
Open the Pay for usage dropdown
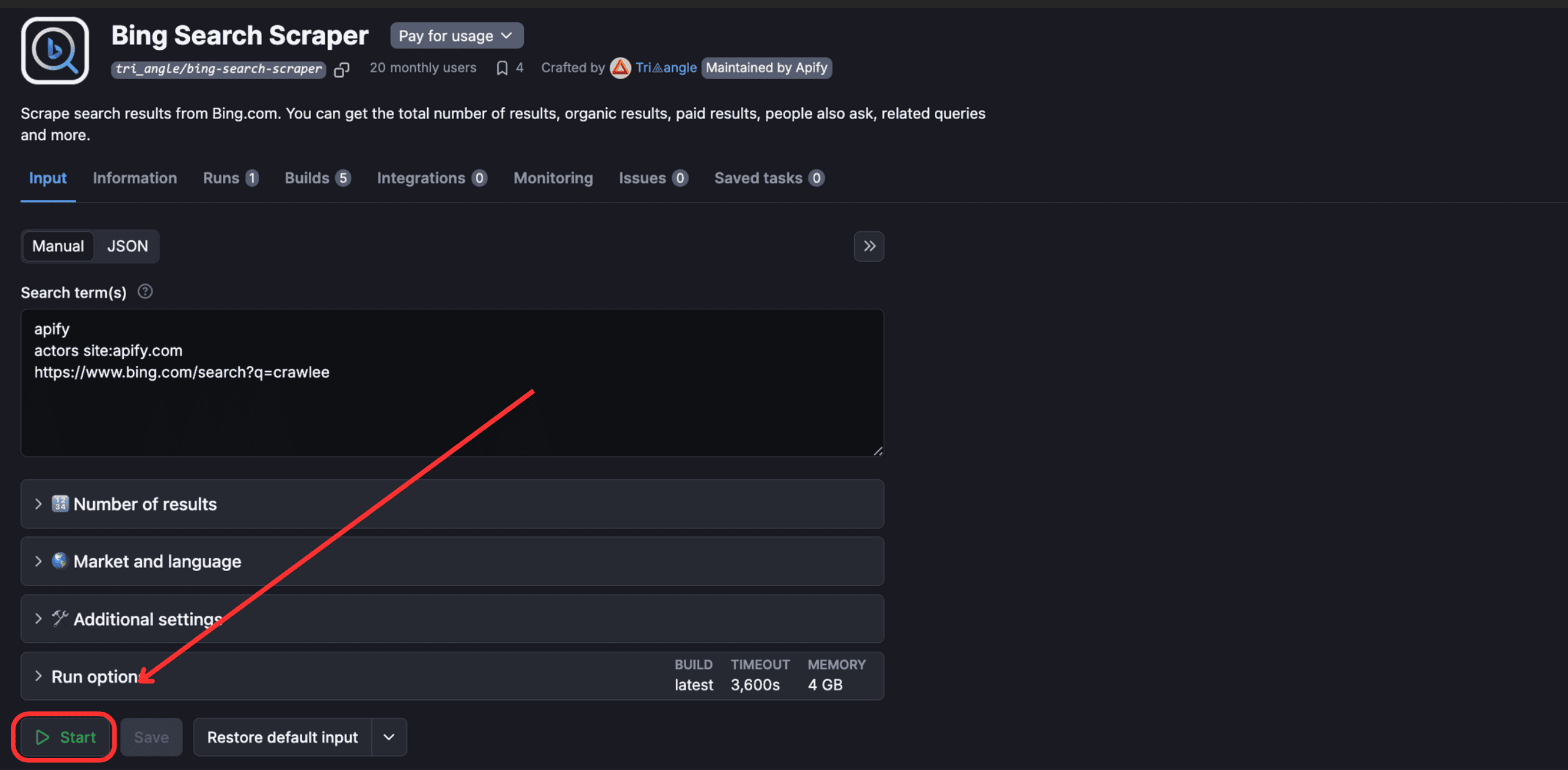[457, 35]
